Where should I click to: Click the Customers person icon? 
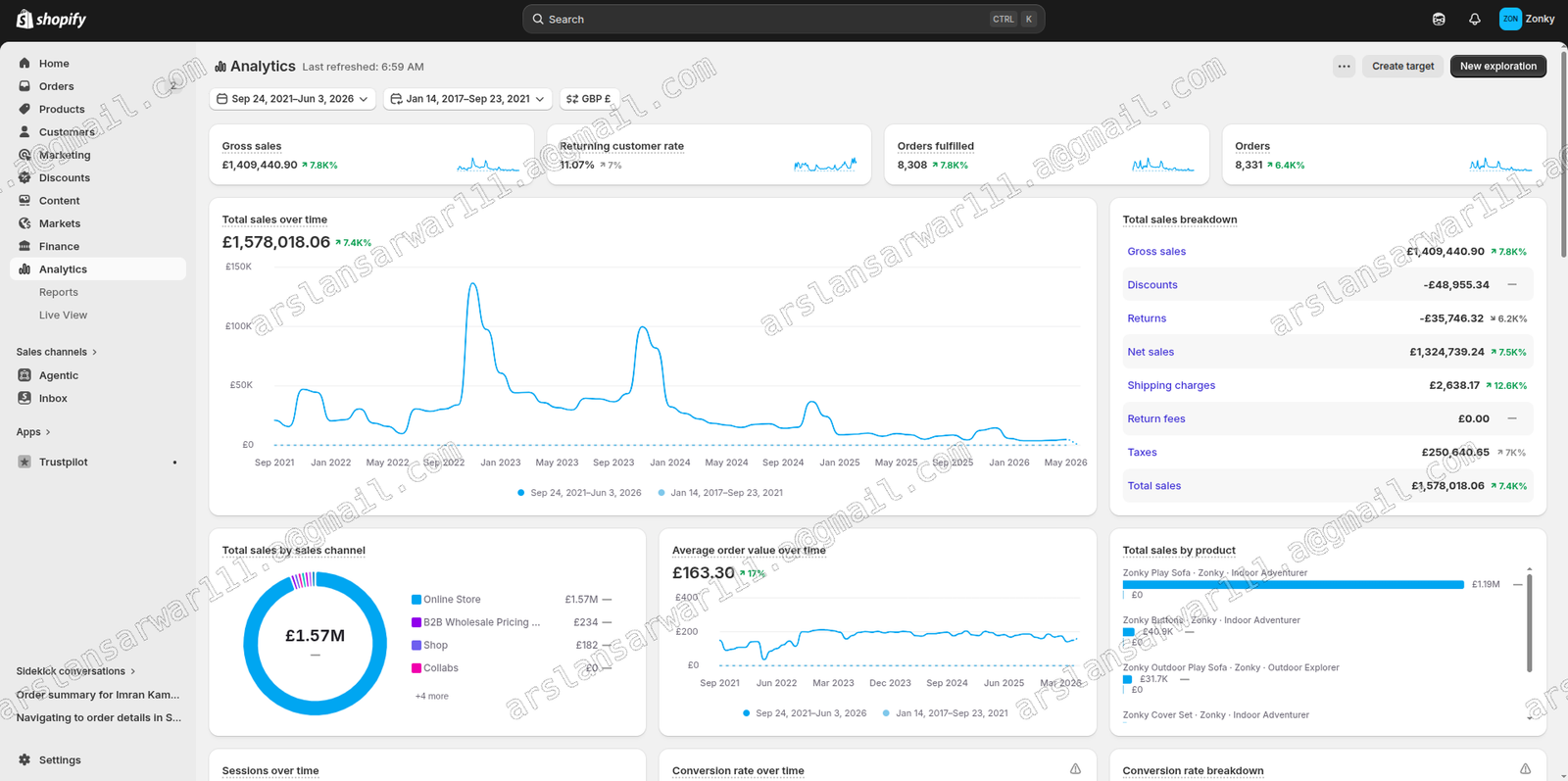24,131
